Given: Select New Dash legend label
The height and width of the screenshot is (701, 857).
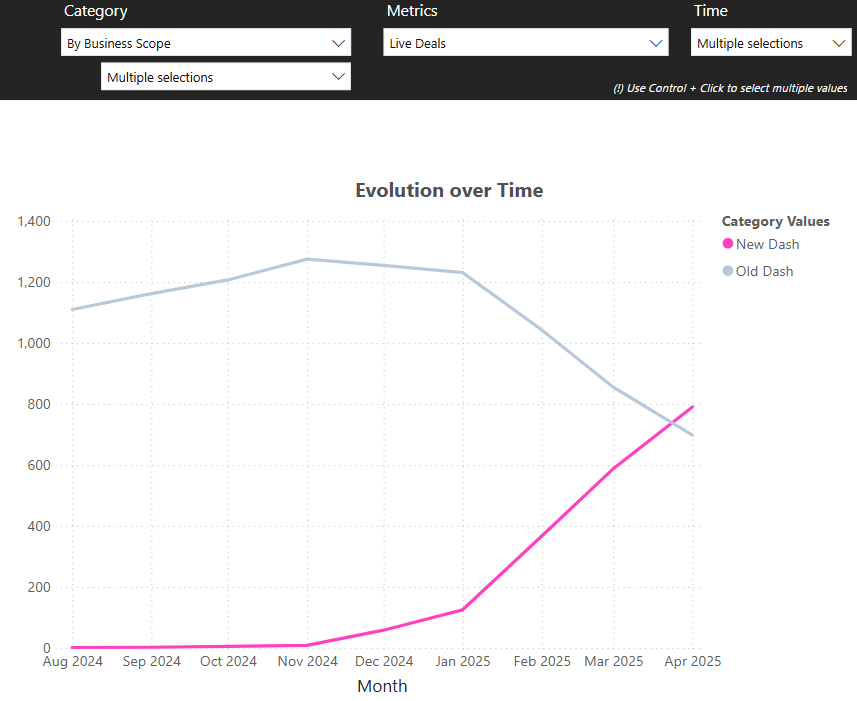Looking at the screenshot, I should (x=767, y=244).
